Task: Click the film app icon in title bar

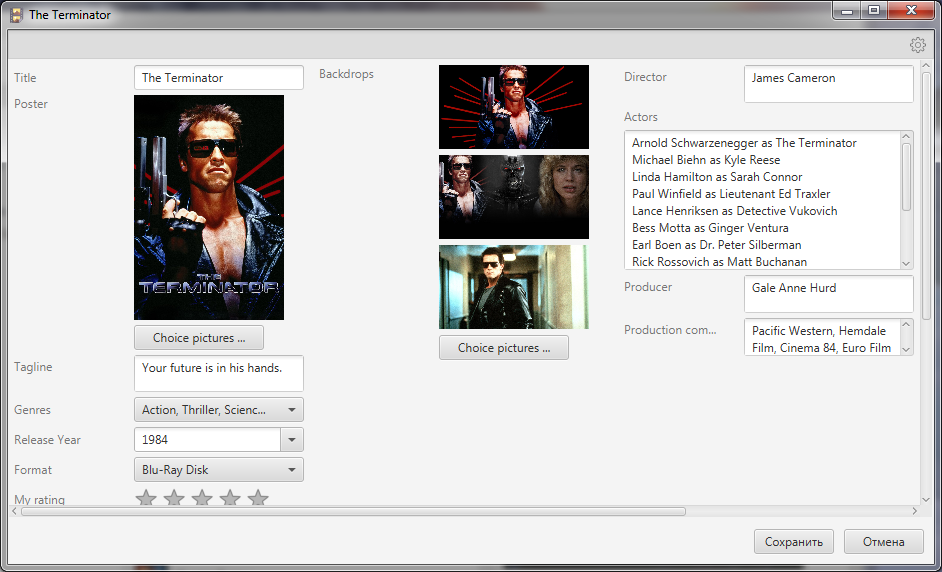Action: pos(17,14)
